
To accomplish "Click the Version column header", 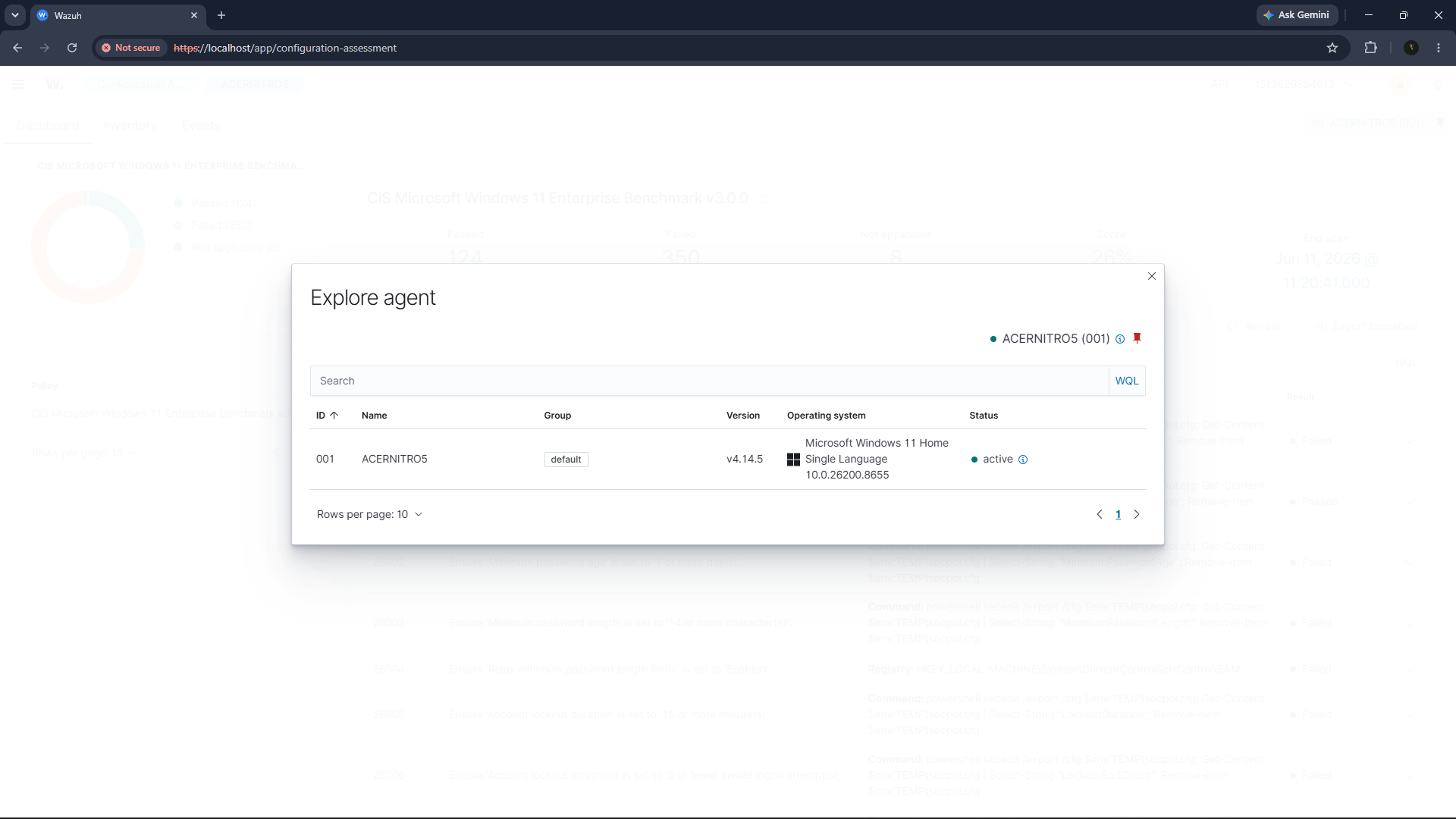I will 743,416.
